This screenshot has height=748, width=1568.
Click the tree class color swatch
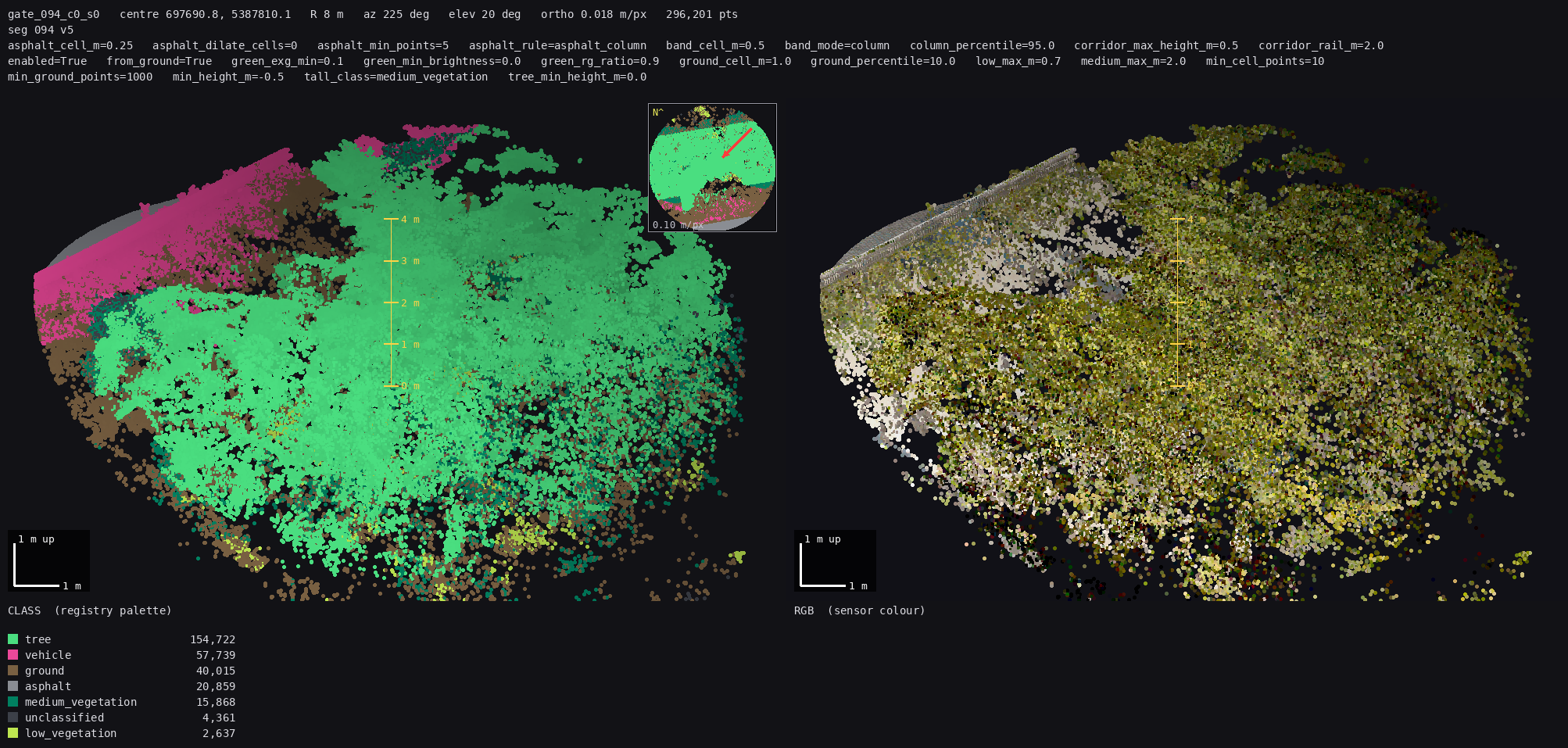(13, 639)
